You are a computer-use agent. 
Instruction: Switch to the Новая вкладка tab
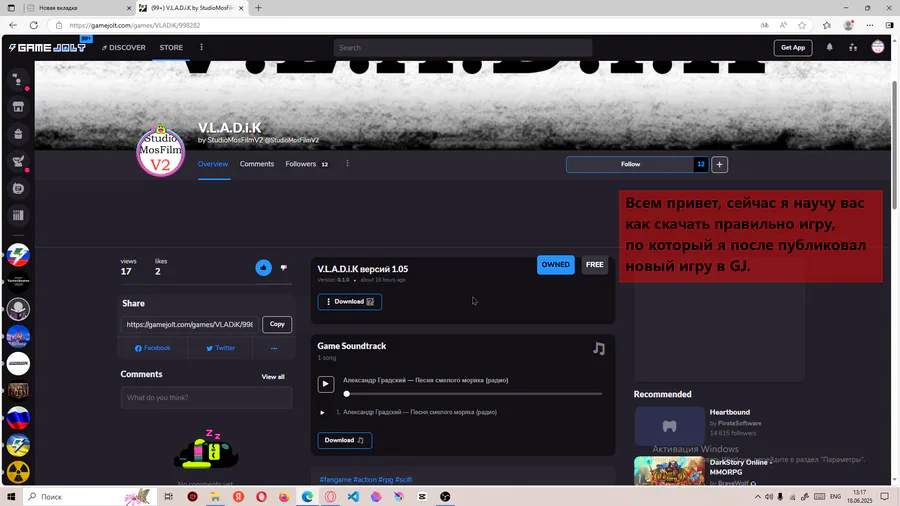[x=77, y=8]
